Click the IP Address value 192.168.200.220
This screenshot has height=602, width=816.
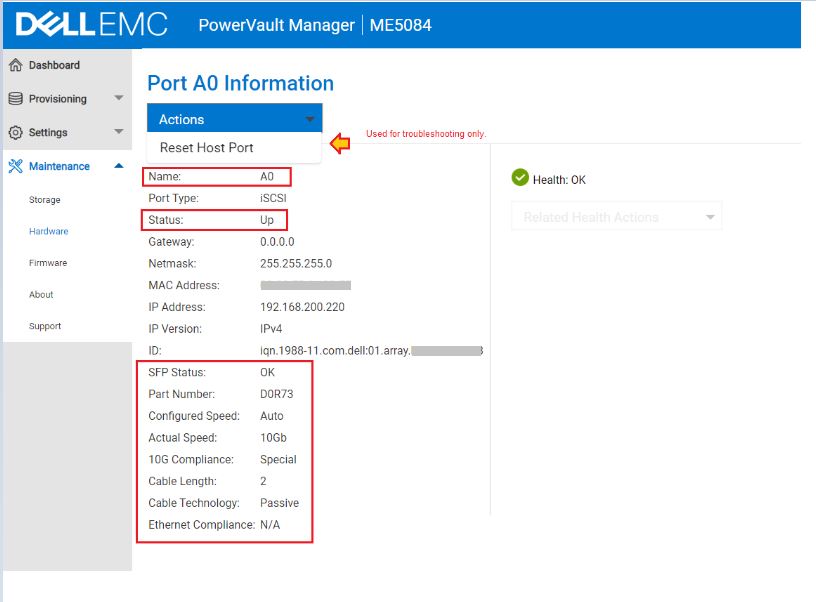pos(302,307)
